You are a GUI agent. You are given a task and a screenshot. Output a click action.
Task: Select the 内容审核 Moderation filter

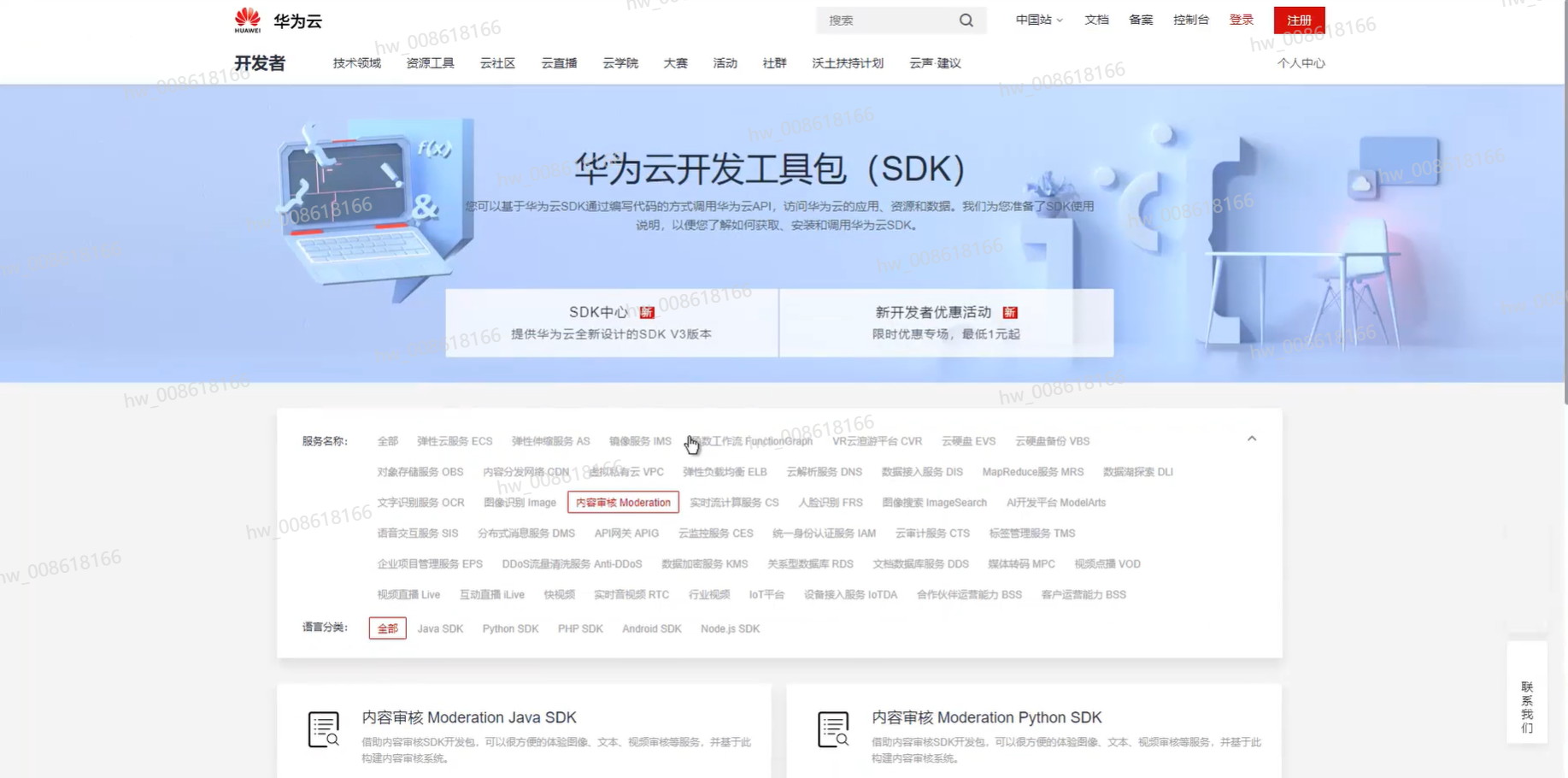623,503
